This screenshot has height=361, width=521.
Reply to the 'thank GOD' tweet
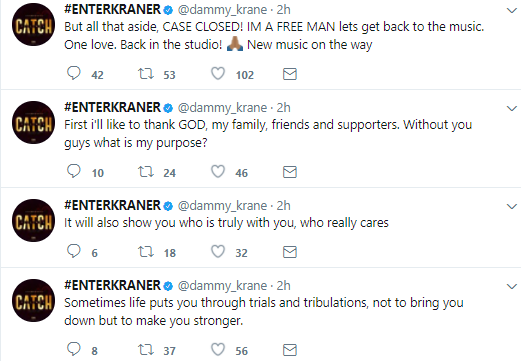coord(74,171)
